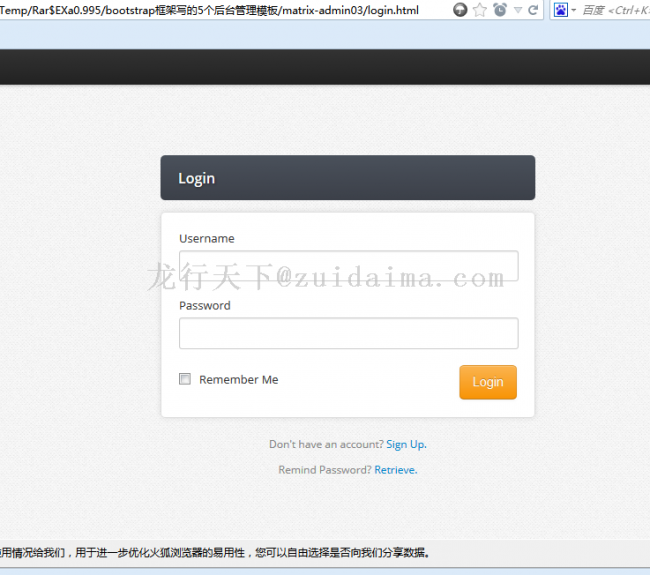Open the address bar history dropdown arrow
Image resolution: width=650 pixels, height=575 pixels.
point(517,10)
